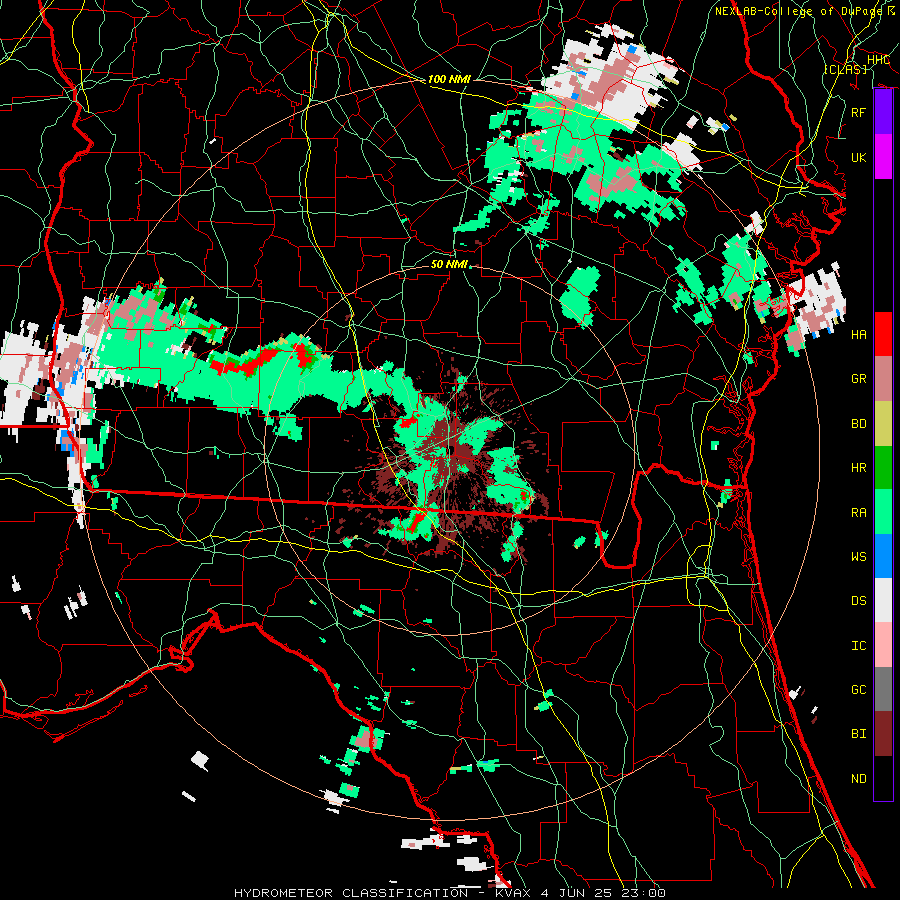Click the UK legend label
Image resolution: width=900 pixels, height=900 pixels.
858,157
